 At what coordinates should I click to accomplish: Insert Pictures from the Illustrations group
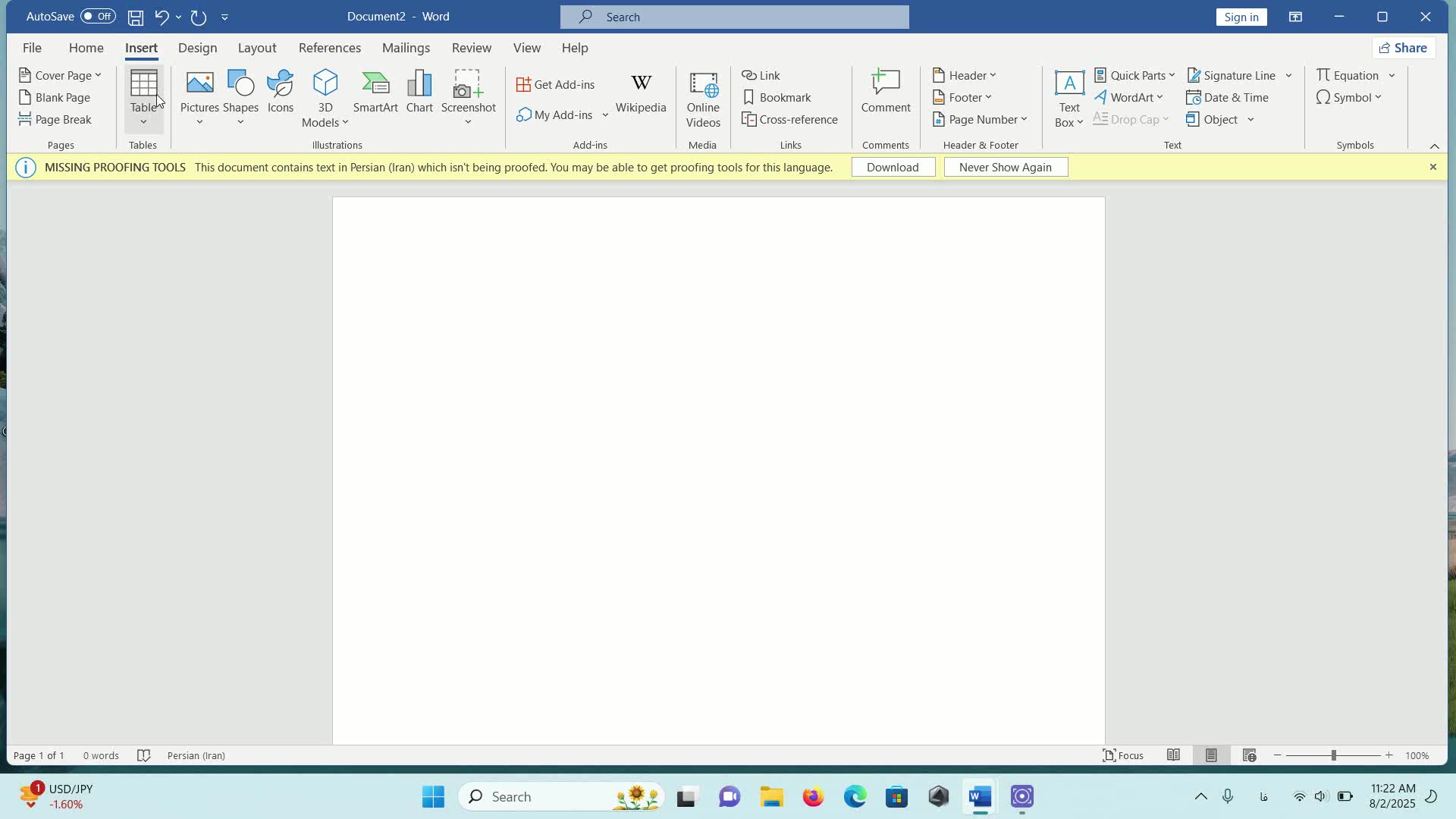(x=199, y=99)
